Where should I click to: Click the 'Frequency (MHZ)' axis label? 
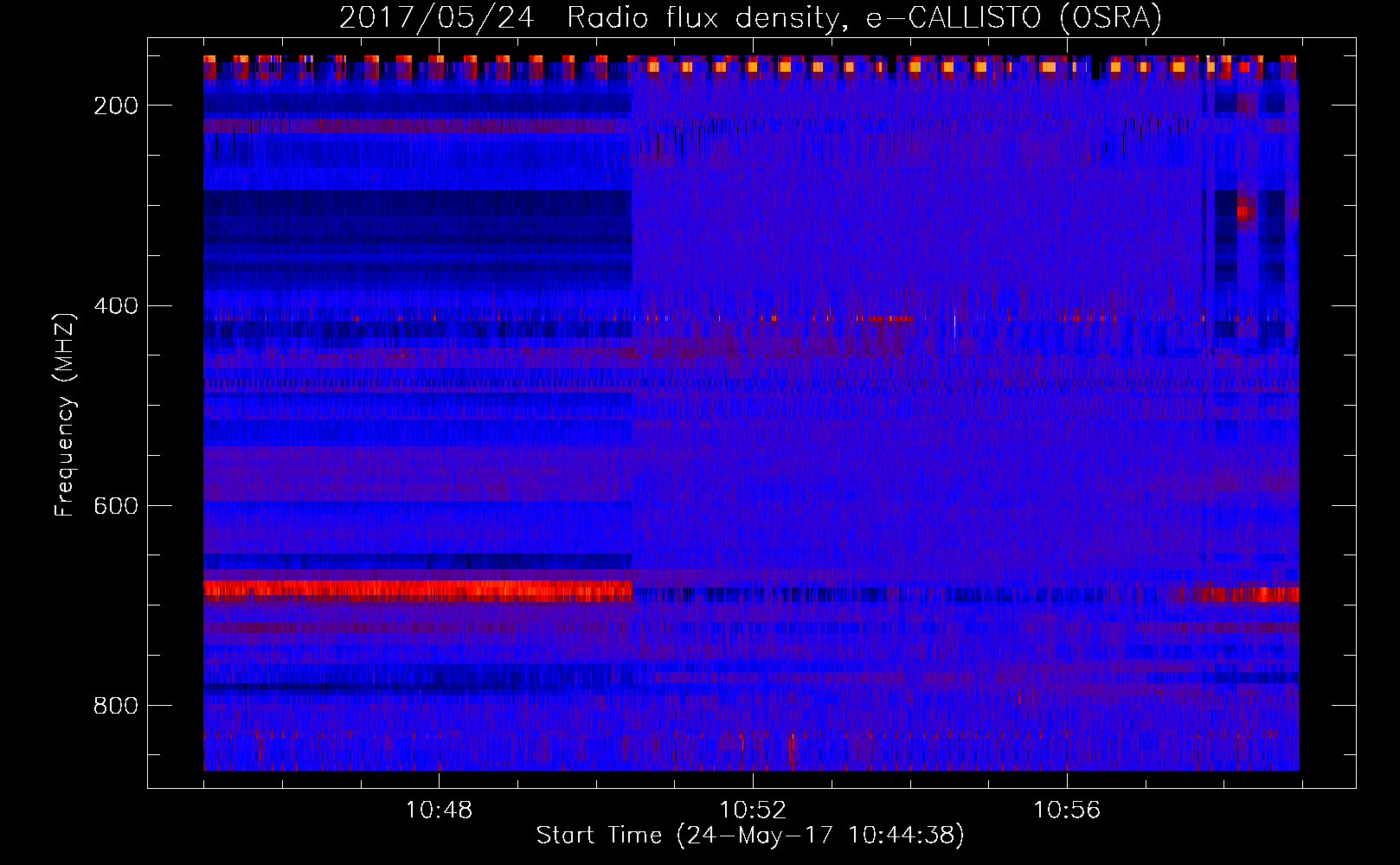coord(65,414)
